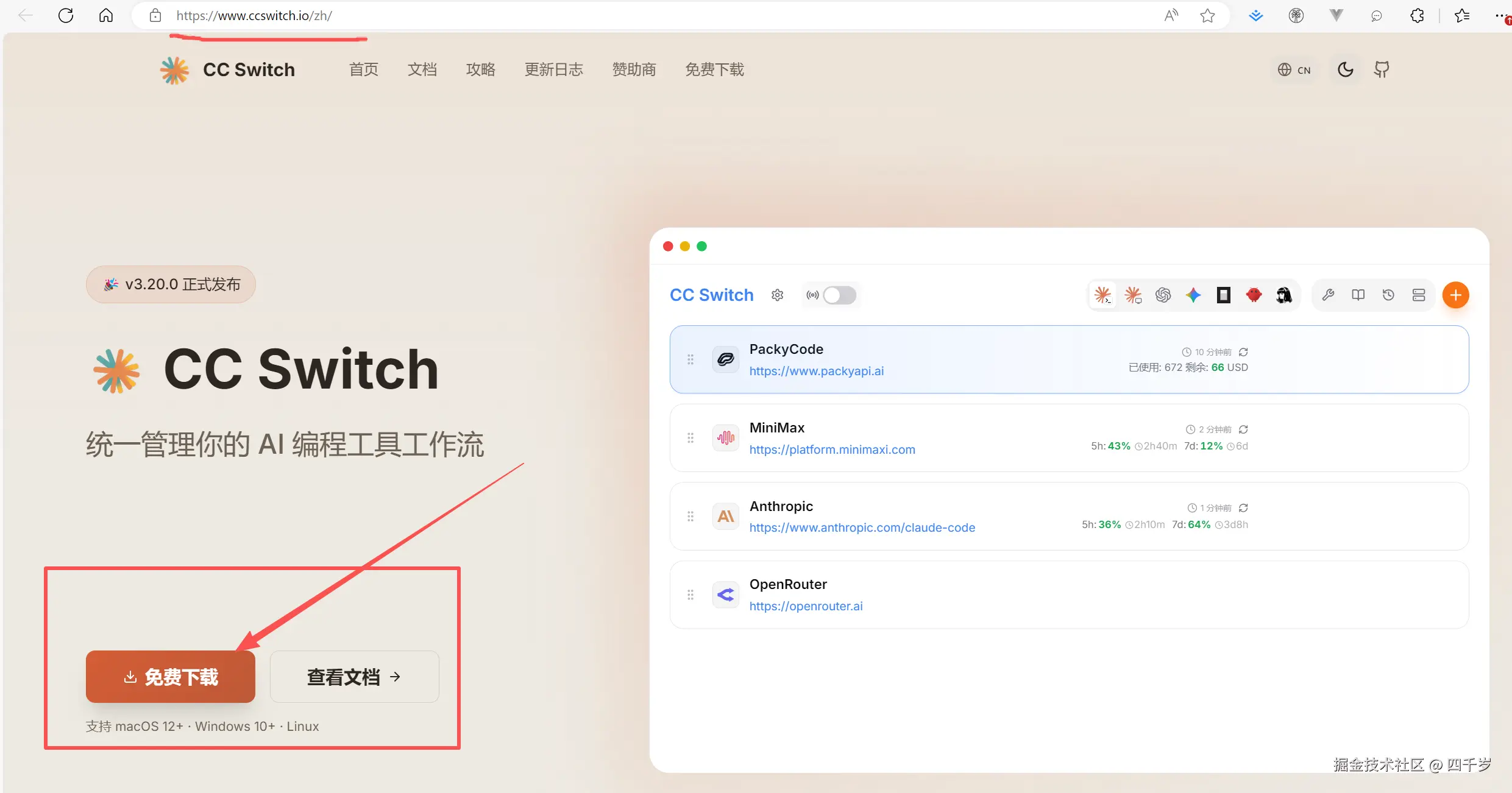The image size is (1512, 793).
Task: Select the OpenRouter provider card title
Action: 788,584
